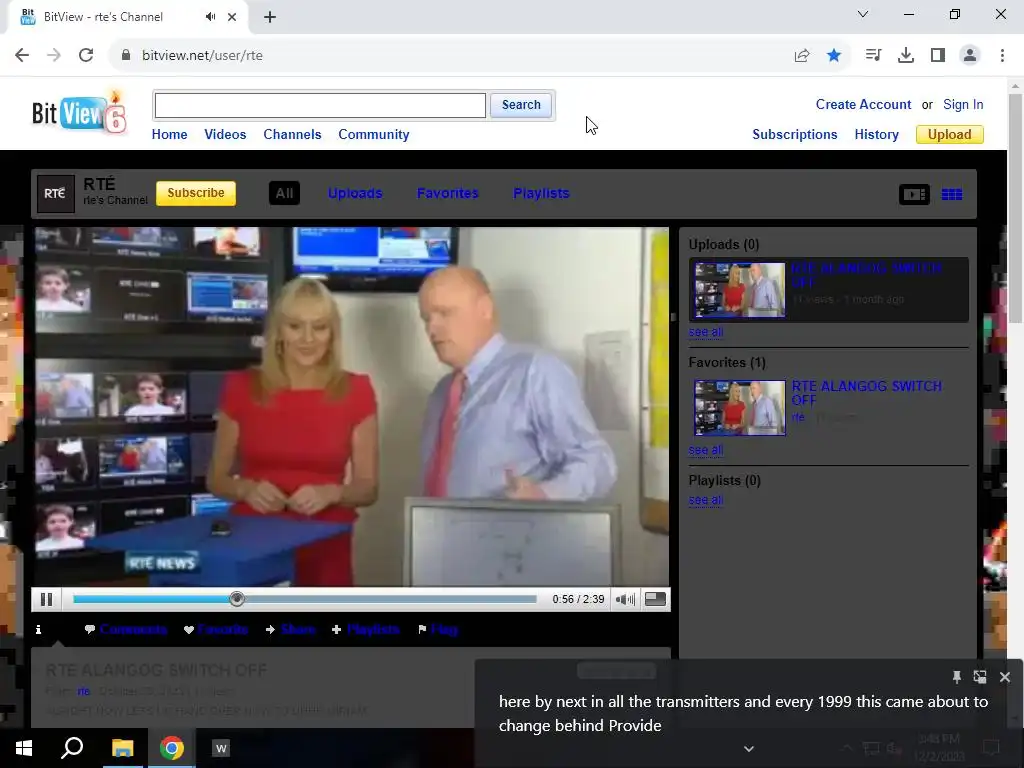Click the browser address bar URL
This screenshot has height=768, width=1024.
click(202, 56)
